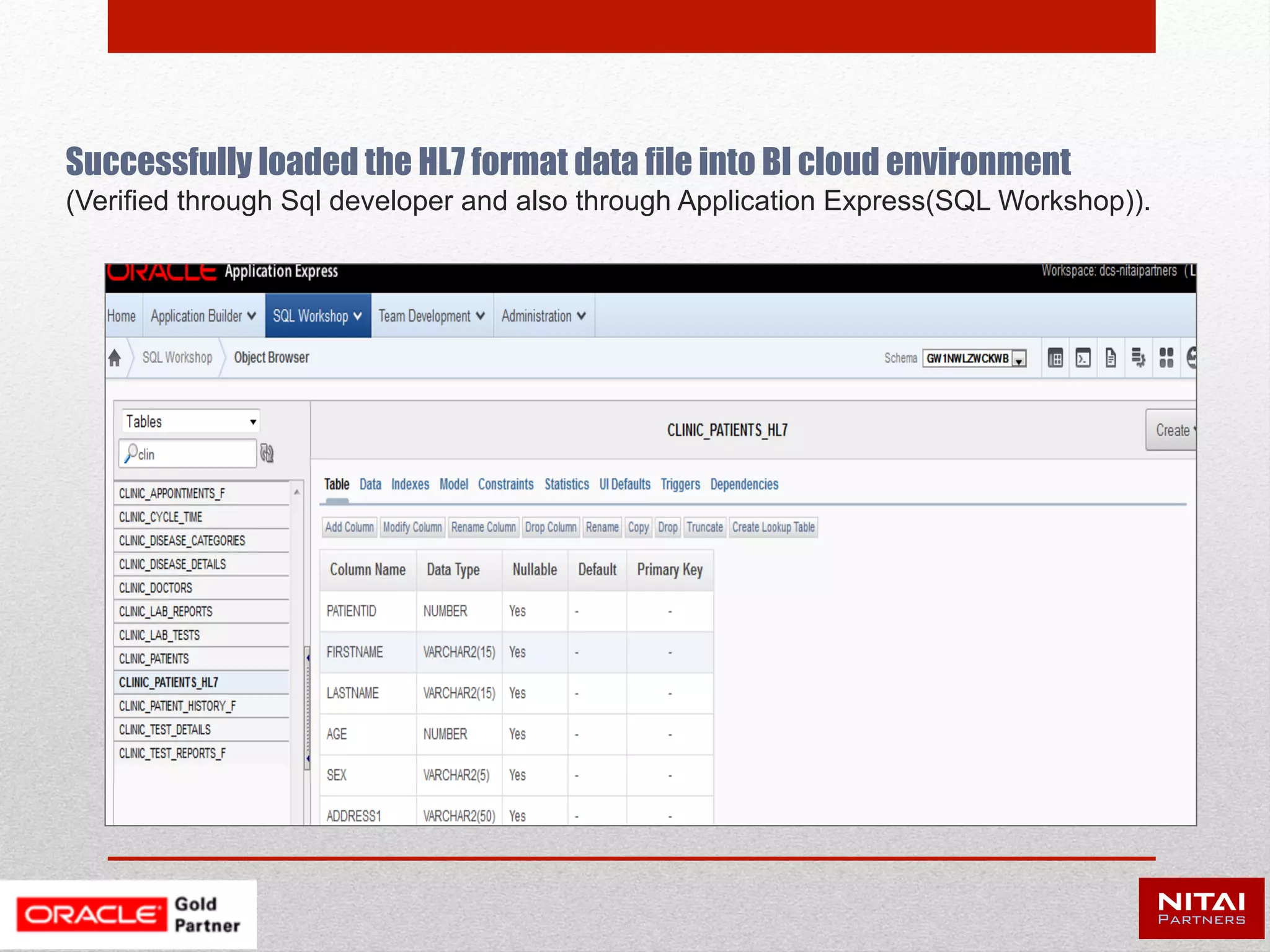Open the Utilities database gear icon
Viewport: 1270px width, 952px height.
pyautogui.click(x=1138, y=358)
